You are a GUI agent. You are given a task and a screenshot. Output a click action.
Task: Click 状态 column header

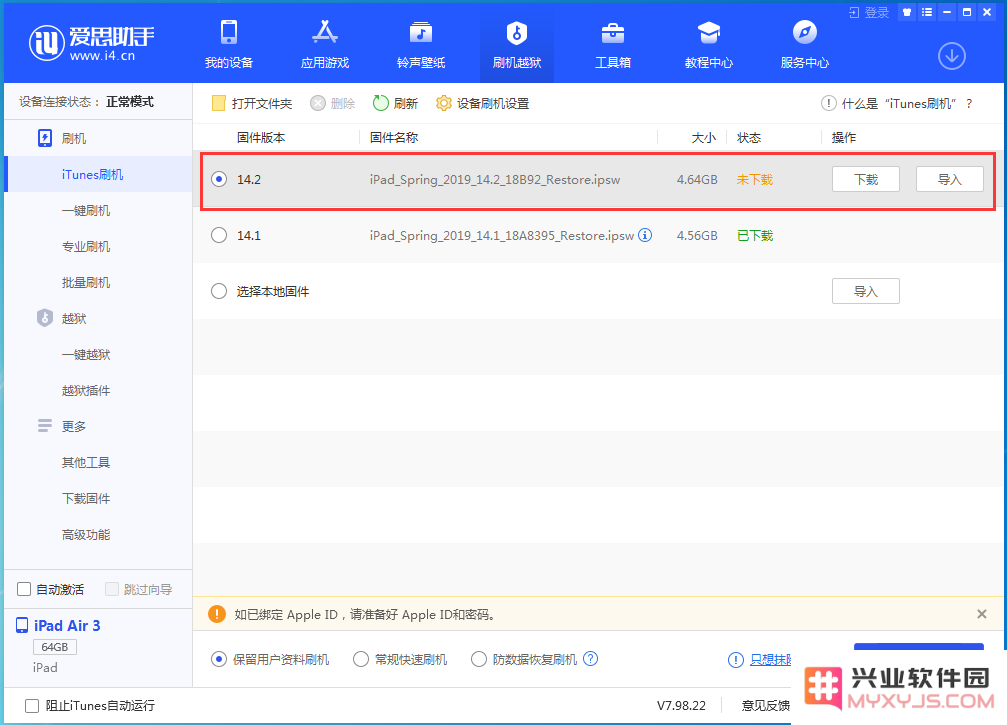(x=749, y=137)
